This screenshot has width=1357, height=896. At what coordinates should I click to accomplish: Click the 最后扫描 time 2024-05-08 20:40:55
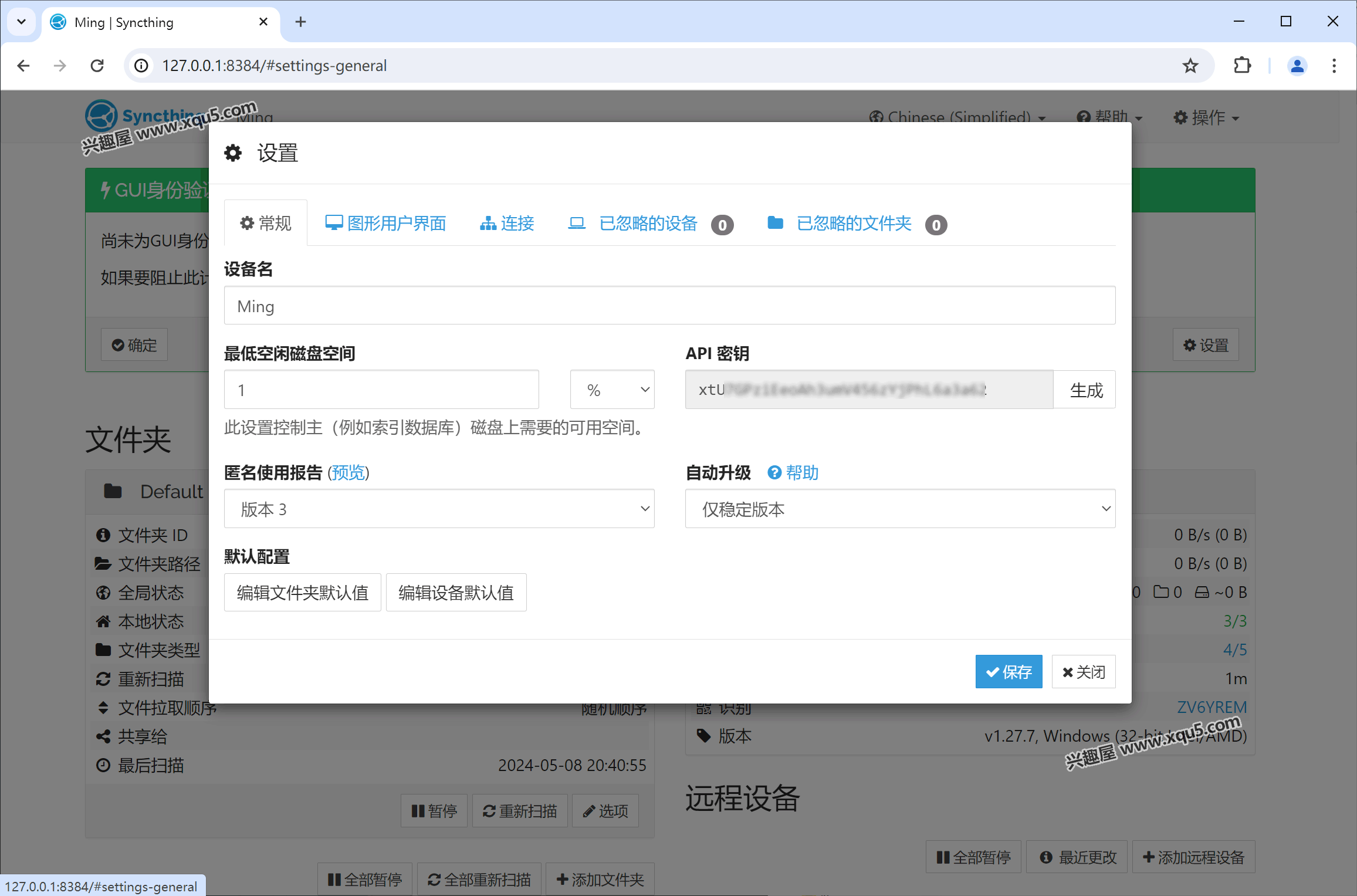click(572, 765)
